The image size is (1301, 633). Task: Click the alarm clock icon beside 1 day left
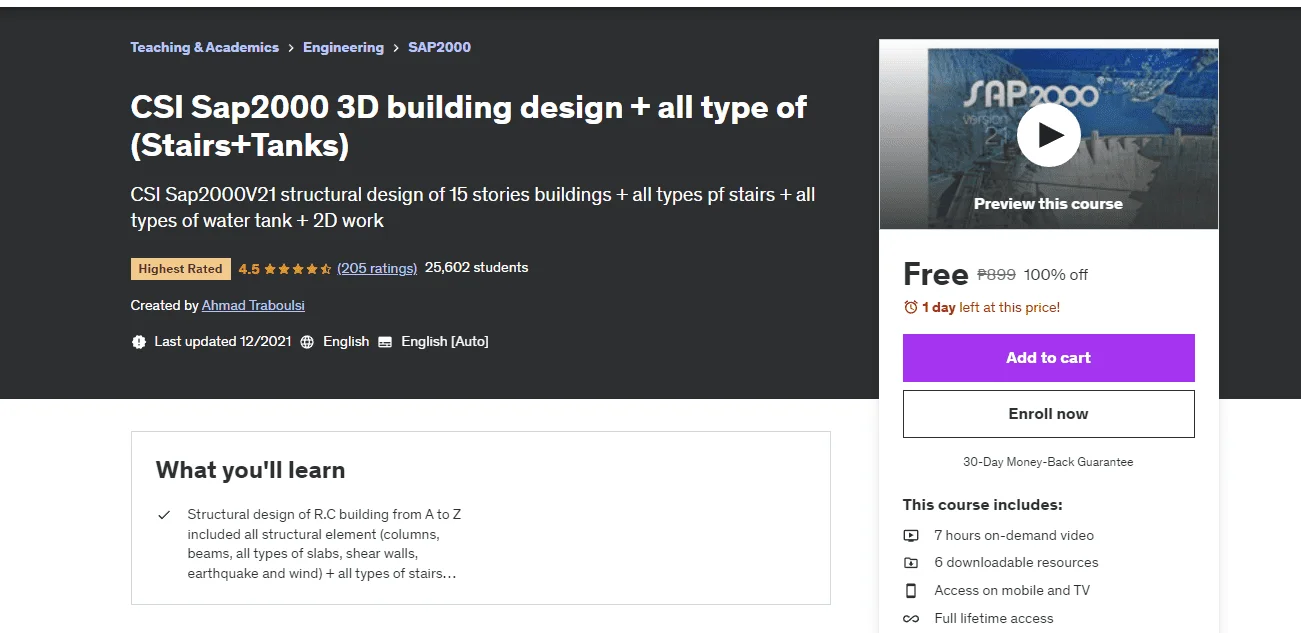coord(911,307)
